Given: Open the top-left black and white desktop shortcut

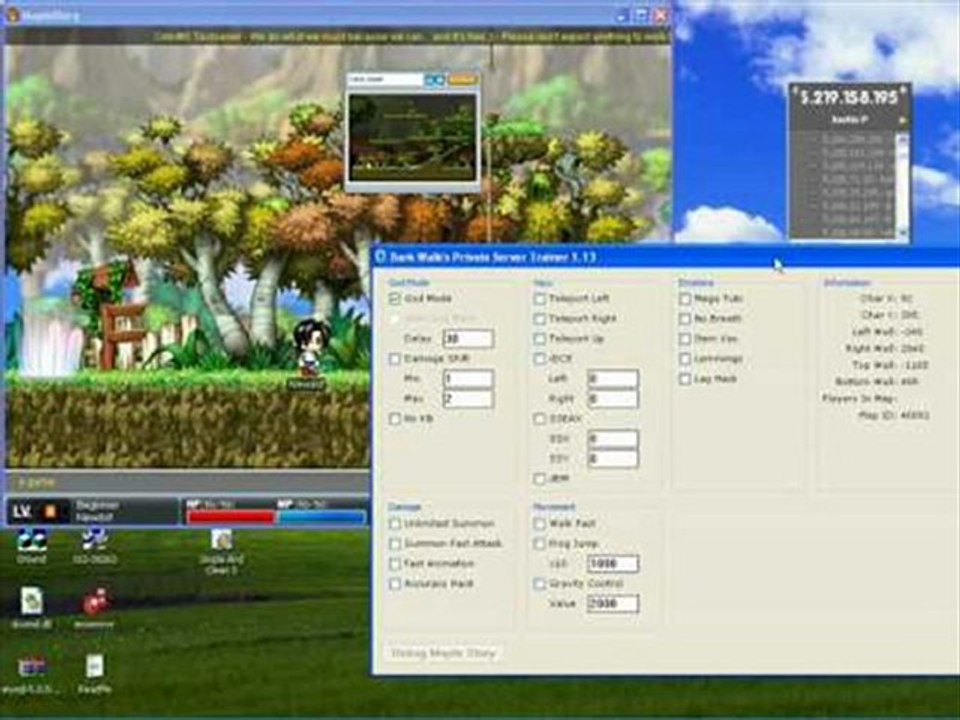Looking at the screenshot, I should coord(32,539).
